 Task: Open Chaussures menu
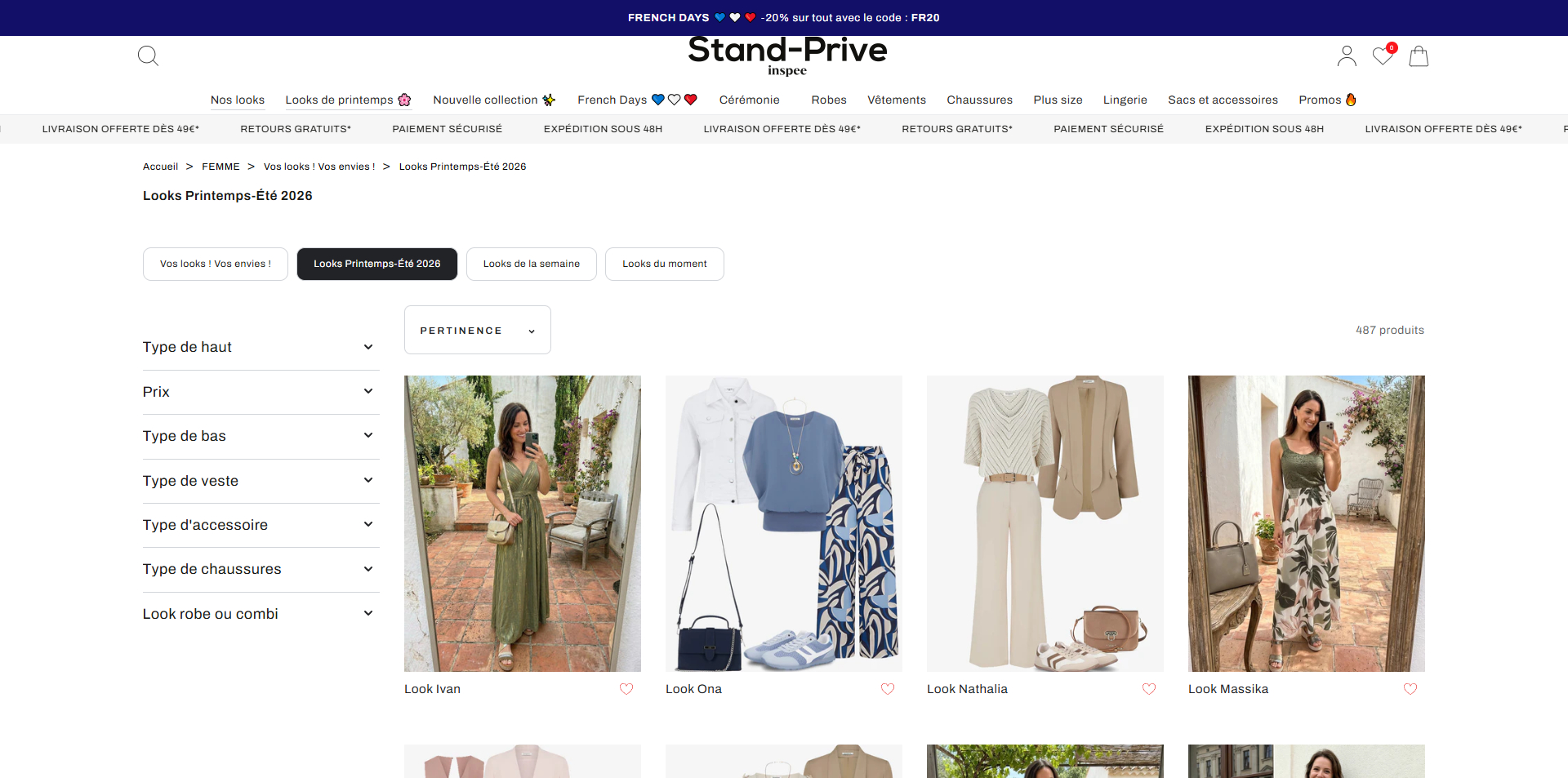pyautogui.click(x=980, y=100)
